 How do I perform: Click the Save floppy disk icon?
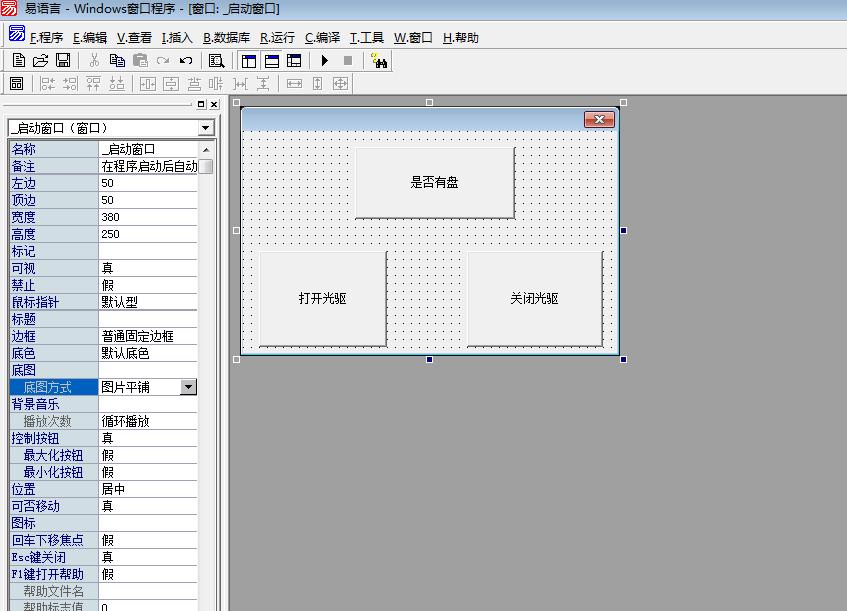pos(62,61)
